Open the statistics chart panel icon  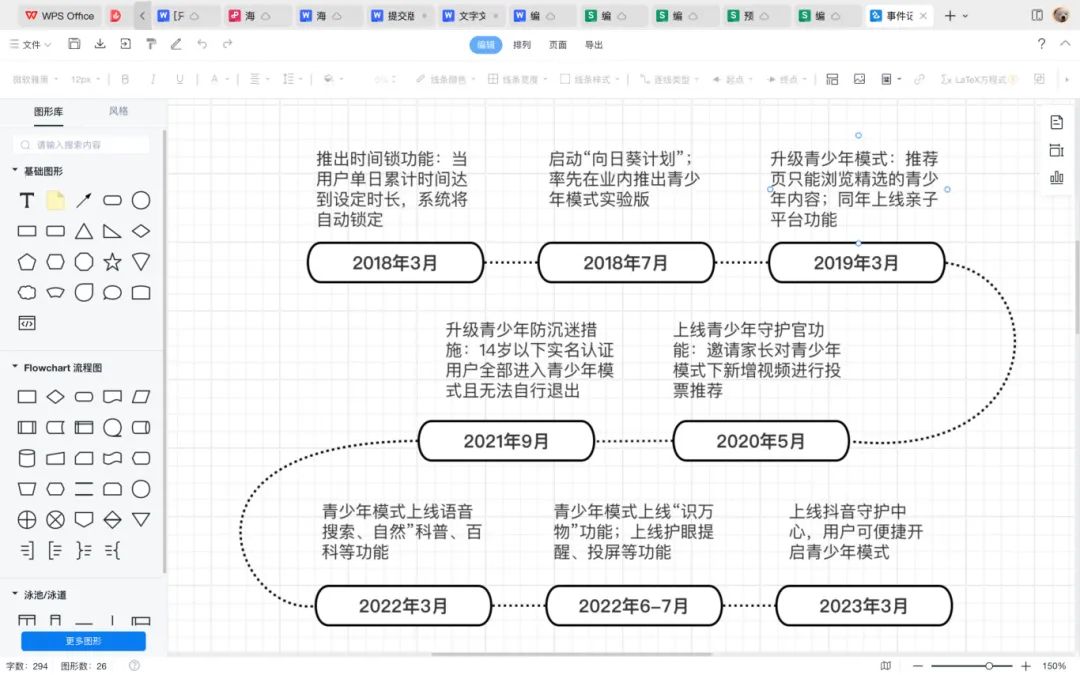coord(1057,178)
